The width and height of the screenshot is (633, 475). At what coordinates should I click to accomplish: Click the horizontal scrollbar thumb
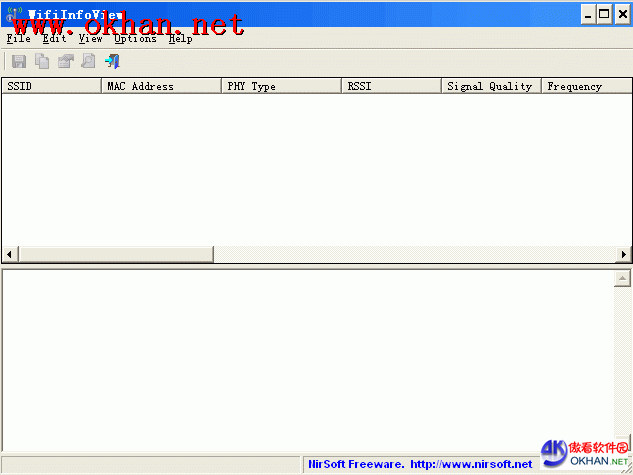[116, 254]
